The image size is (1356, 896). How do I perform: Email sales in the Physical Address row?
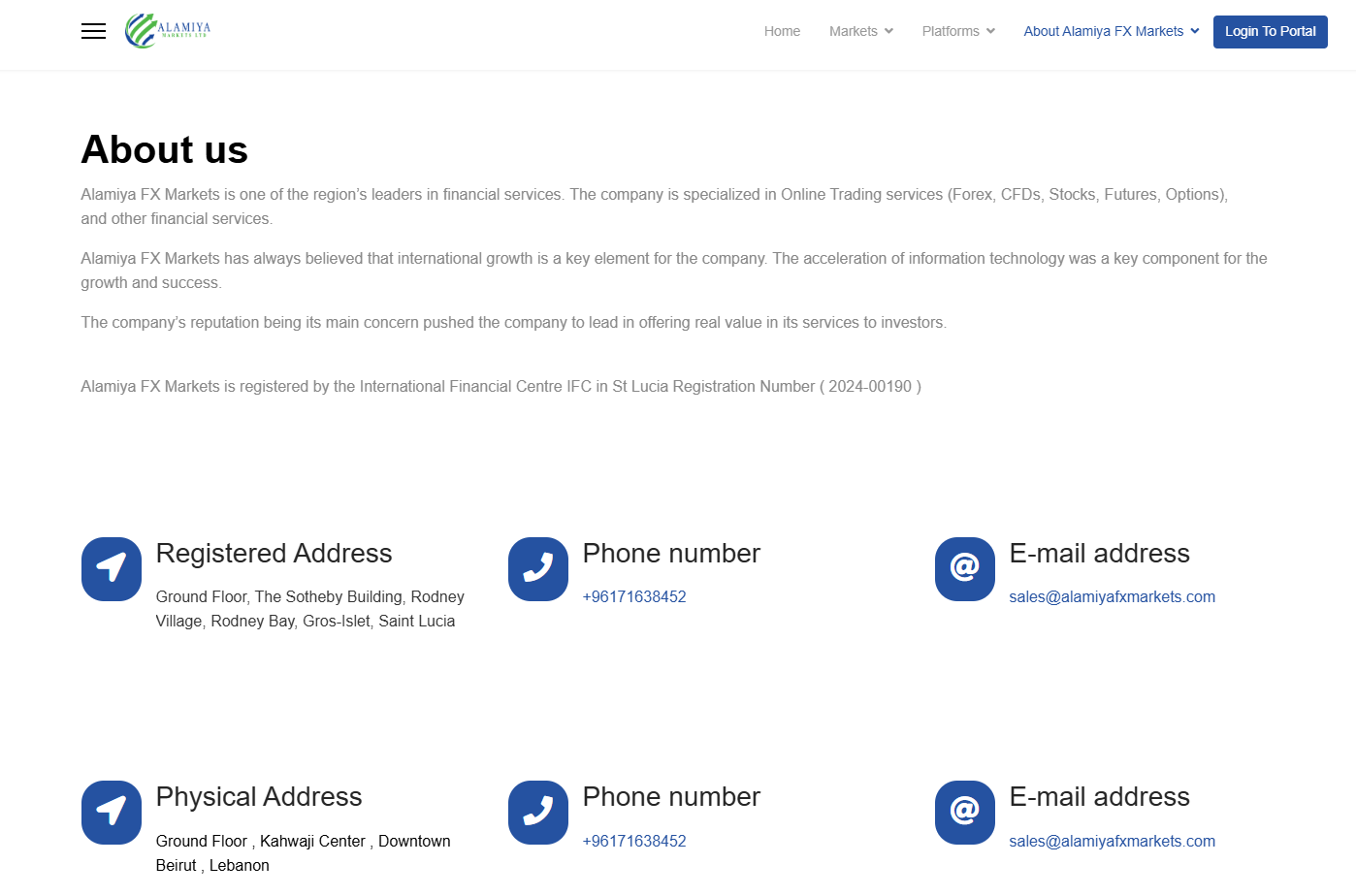(1113, 842)
